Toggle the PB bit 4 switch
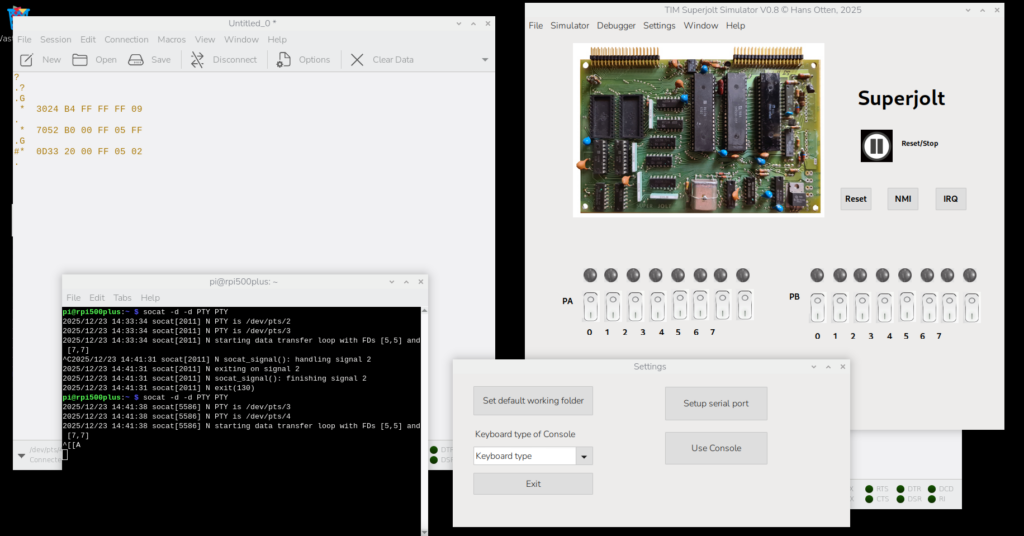The width and height of the screenshot is (1024, 536). click(x=906, y=305)
